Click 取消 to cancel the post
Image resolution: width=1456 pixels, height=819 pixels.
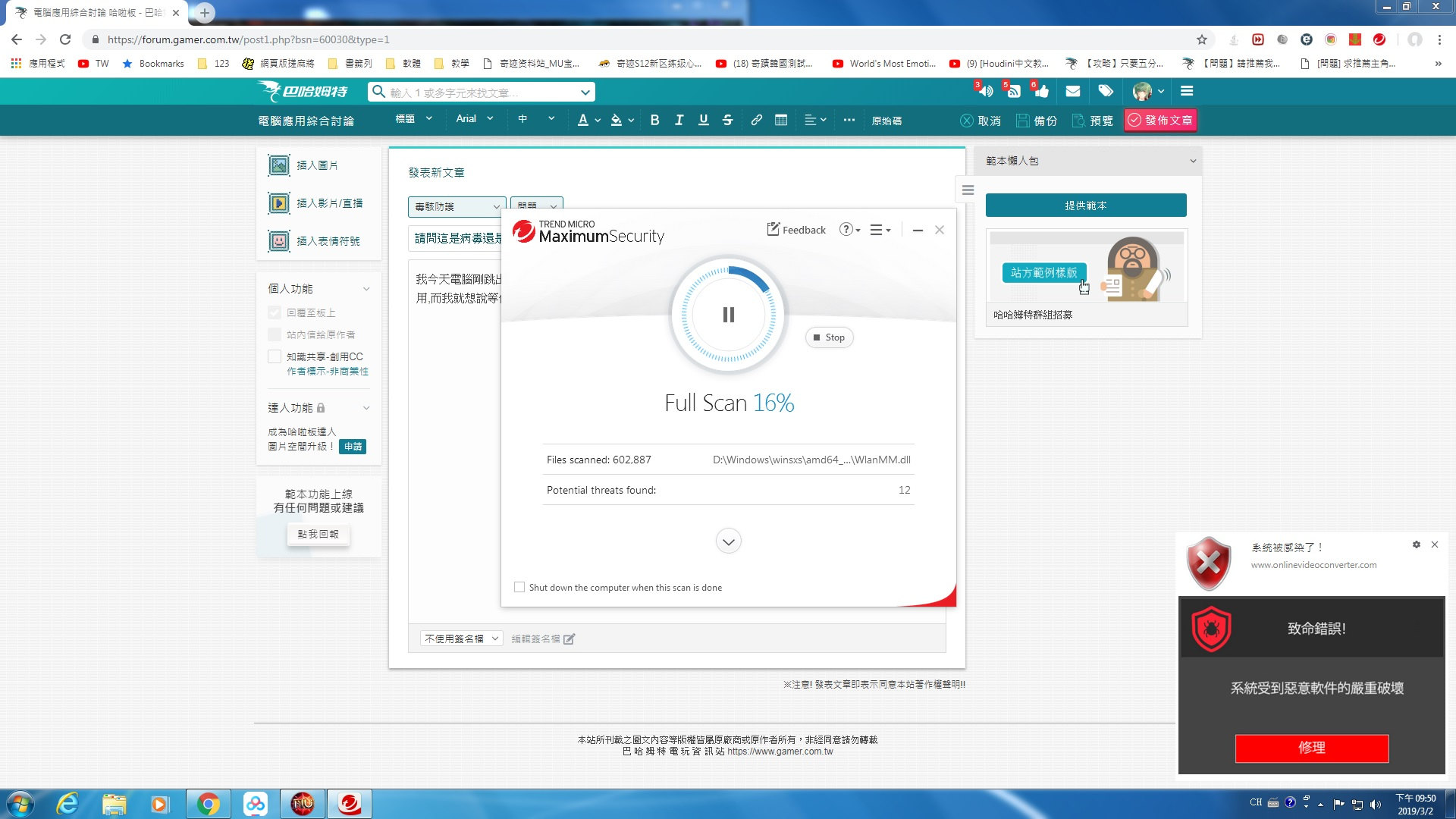point(980,121)
